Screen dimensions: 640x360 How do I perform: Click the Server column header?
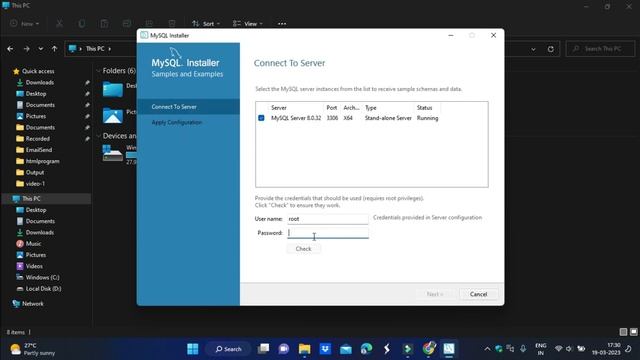tap(279, 108)
